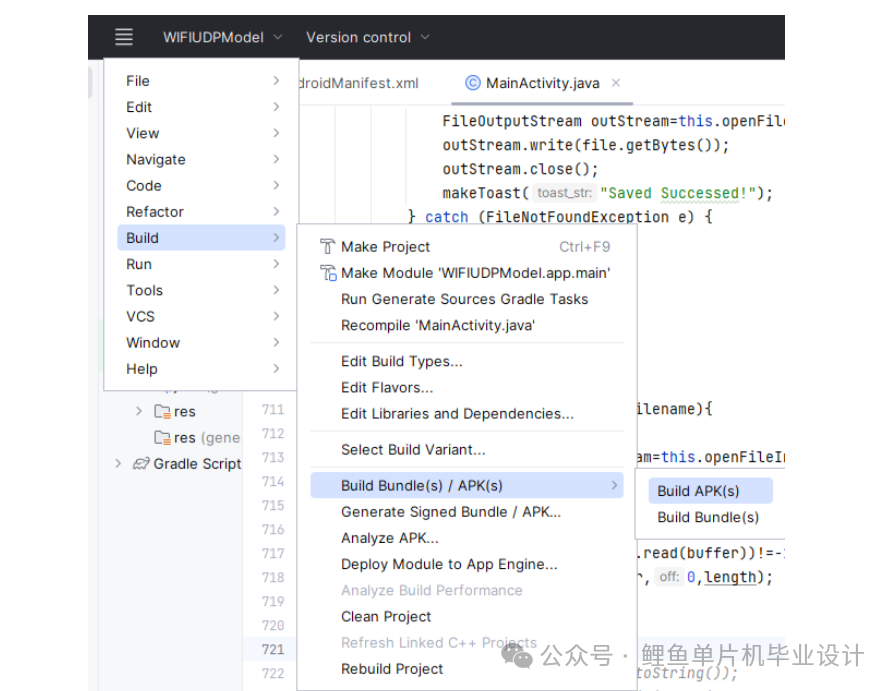Image resolution: width=893 pixels, height=691 pixels.
Task: Open the Code menu
Action: click(x=201, y=186)
